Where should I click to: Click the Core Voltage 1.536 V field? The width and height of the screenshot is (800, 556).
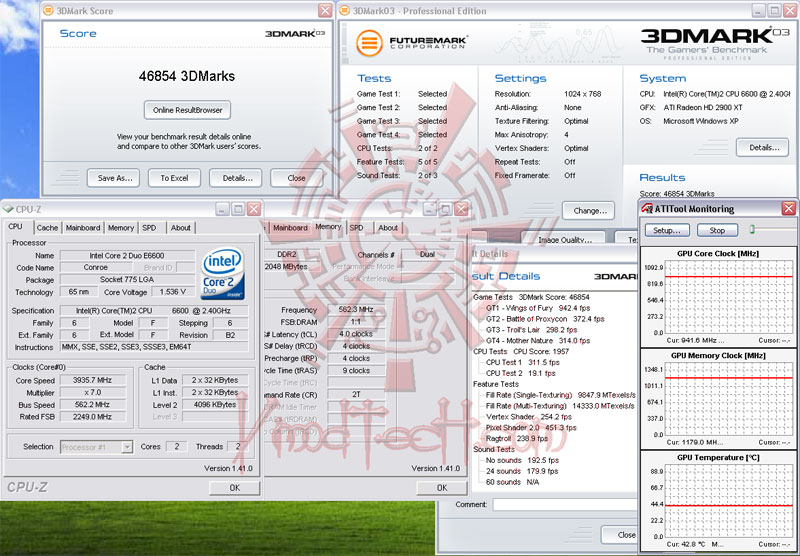pos(172,292)
